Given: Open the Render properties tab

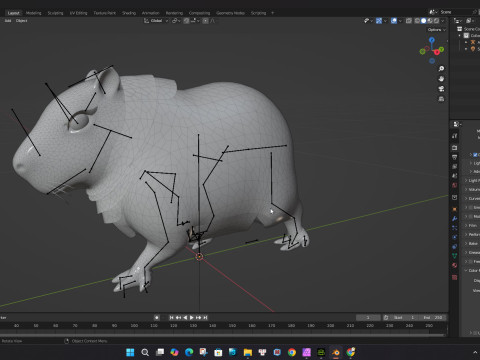Looking at the screenshot, I should (x=455, y=147).
